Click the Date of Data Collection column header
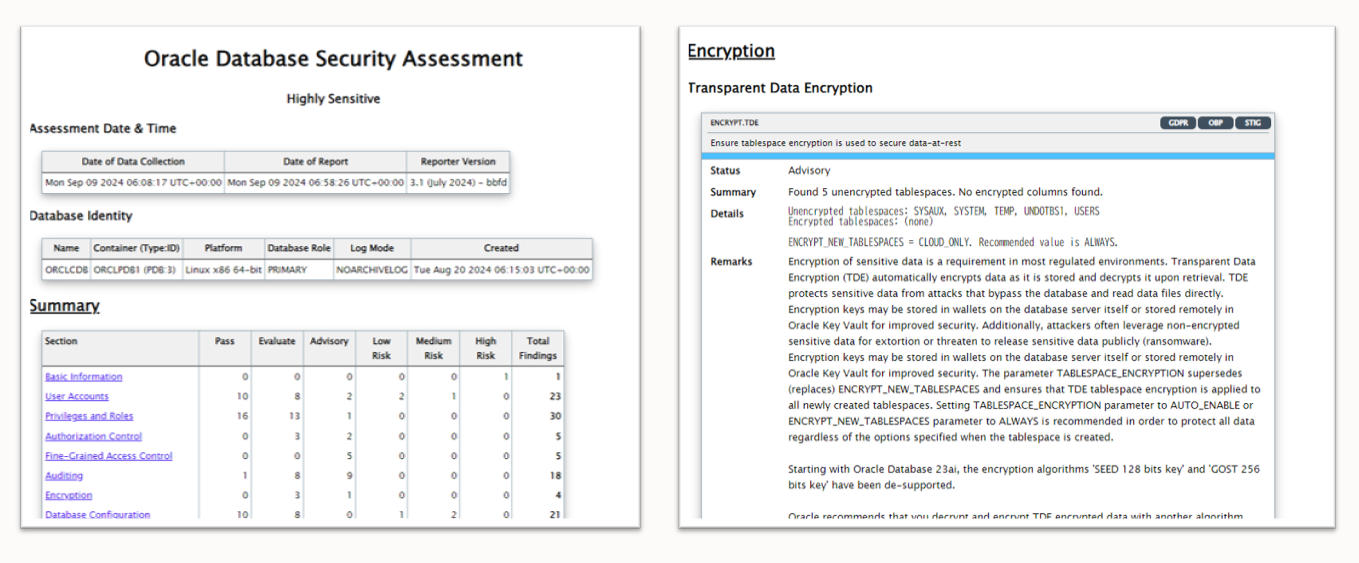The width and height of the screenshot is (1359, 563). tap(133, 161)
